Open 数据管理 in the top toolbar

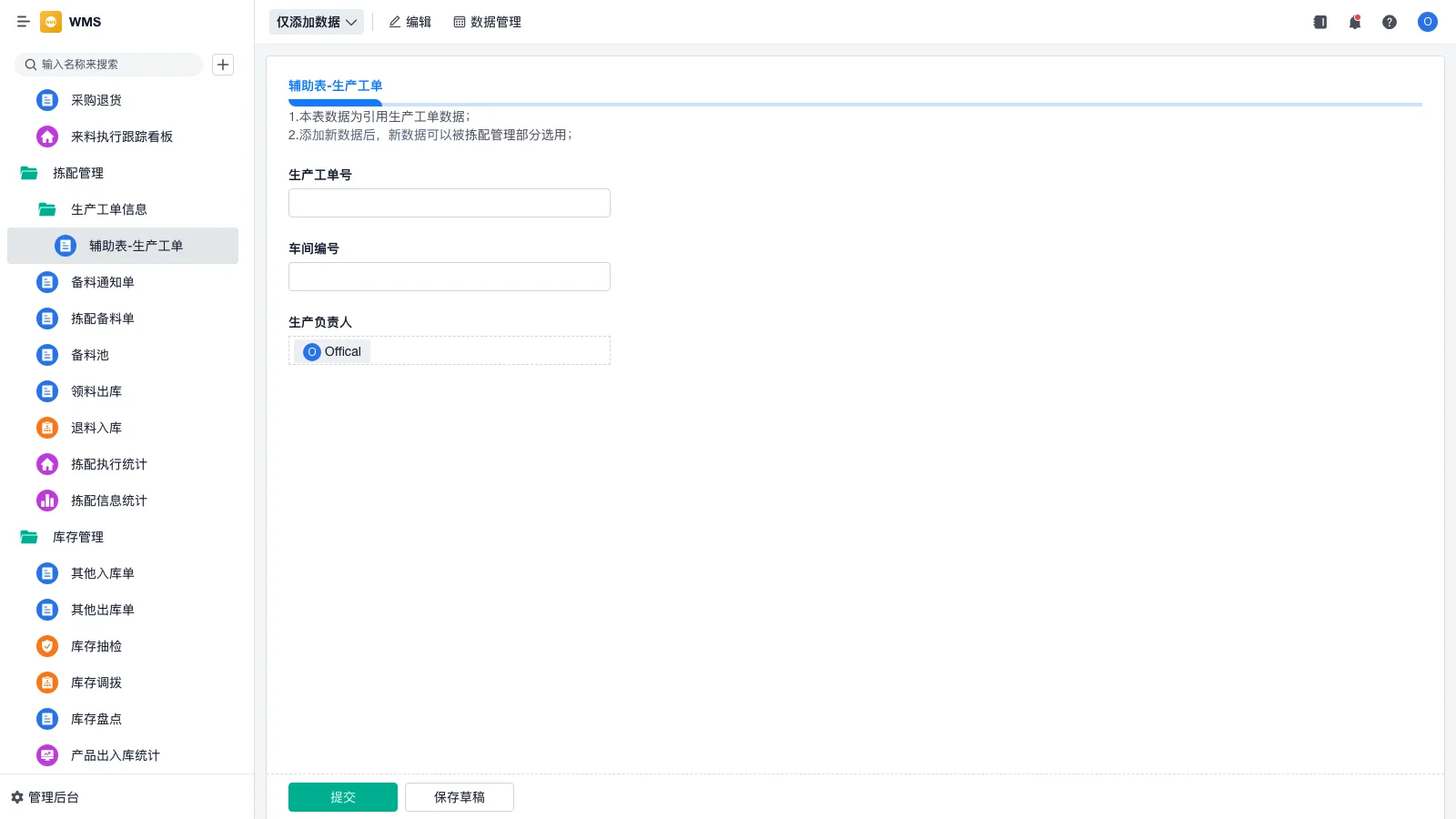click(x=487, y=22)
